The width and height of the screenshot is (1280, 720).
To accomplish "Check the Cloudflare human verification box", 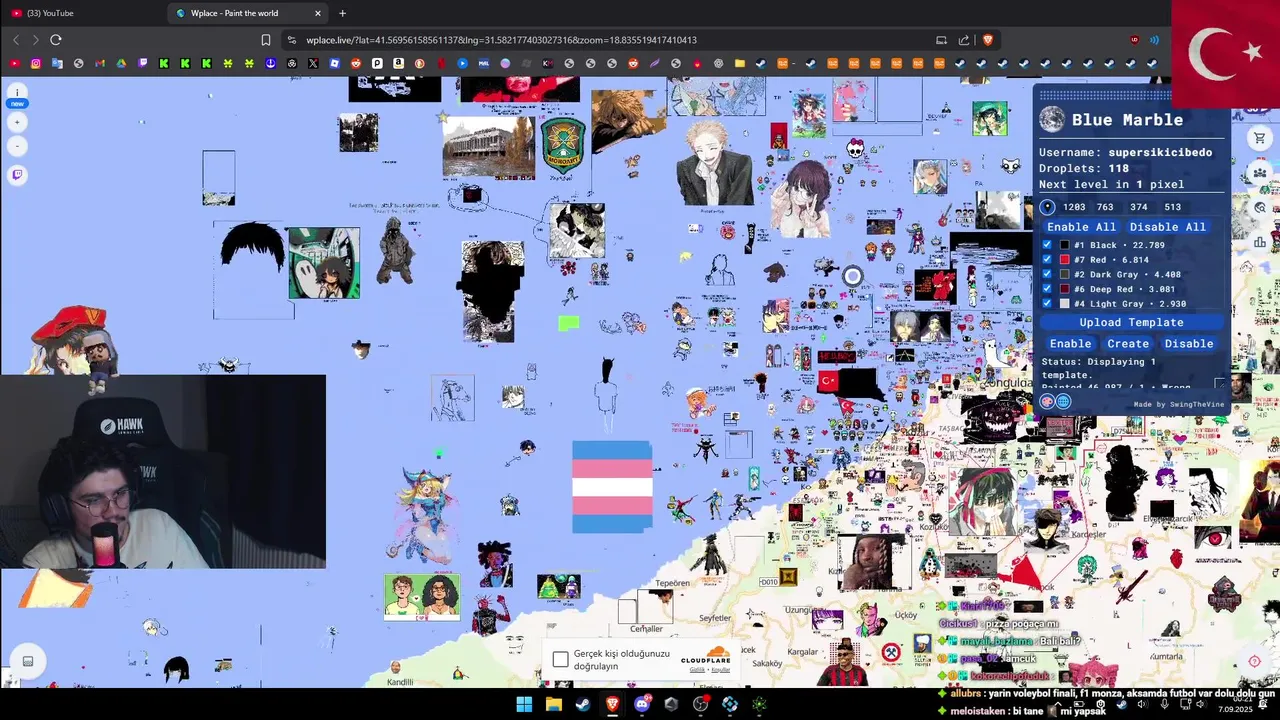I will click(561, 660).
